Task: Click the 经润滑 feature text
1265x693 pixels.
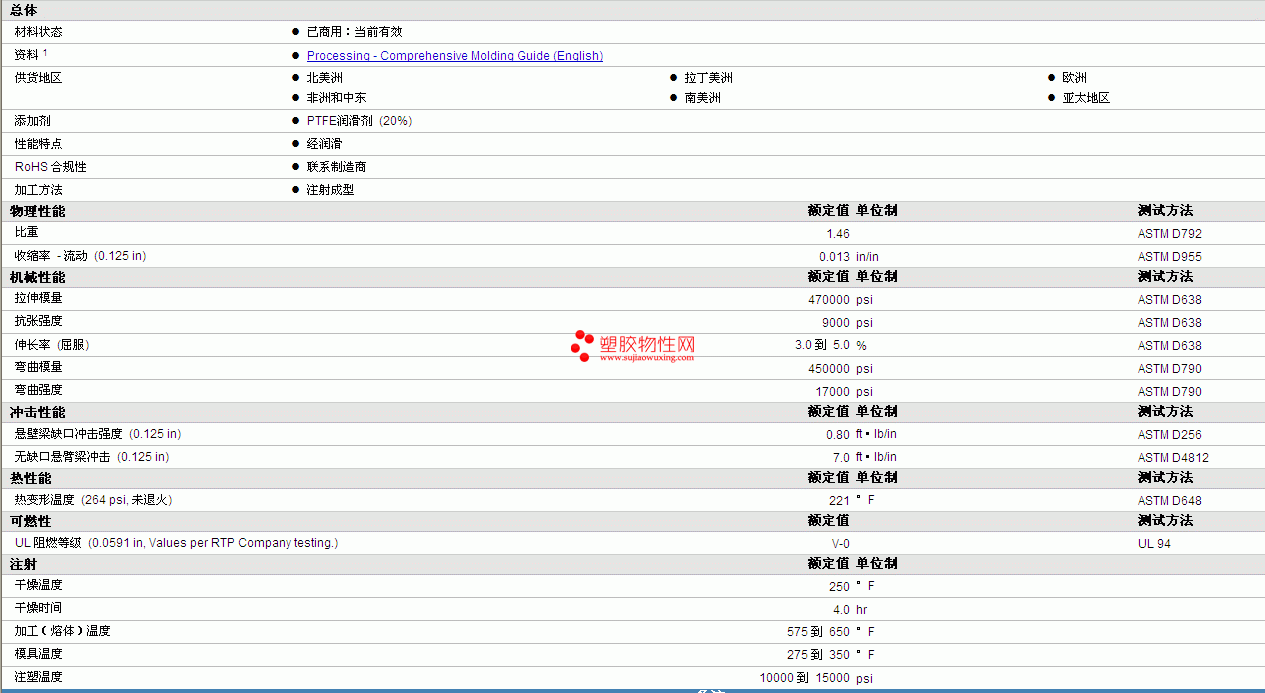Action: tap(325, 144)
